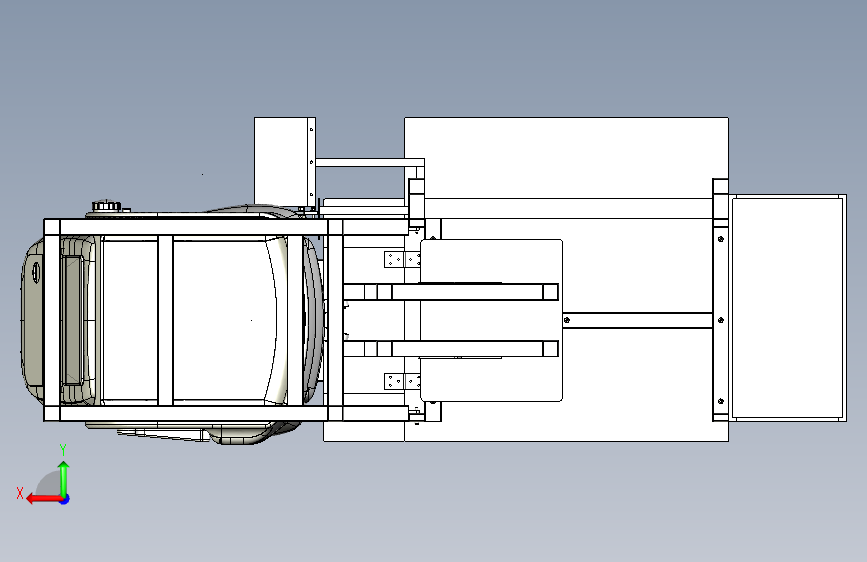Click the red X axis arrow of the triad

[43, 499]
